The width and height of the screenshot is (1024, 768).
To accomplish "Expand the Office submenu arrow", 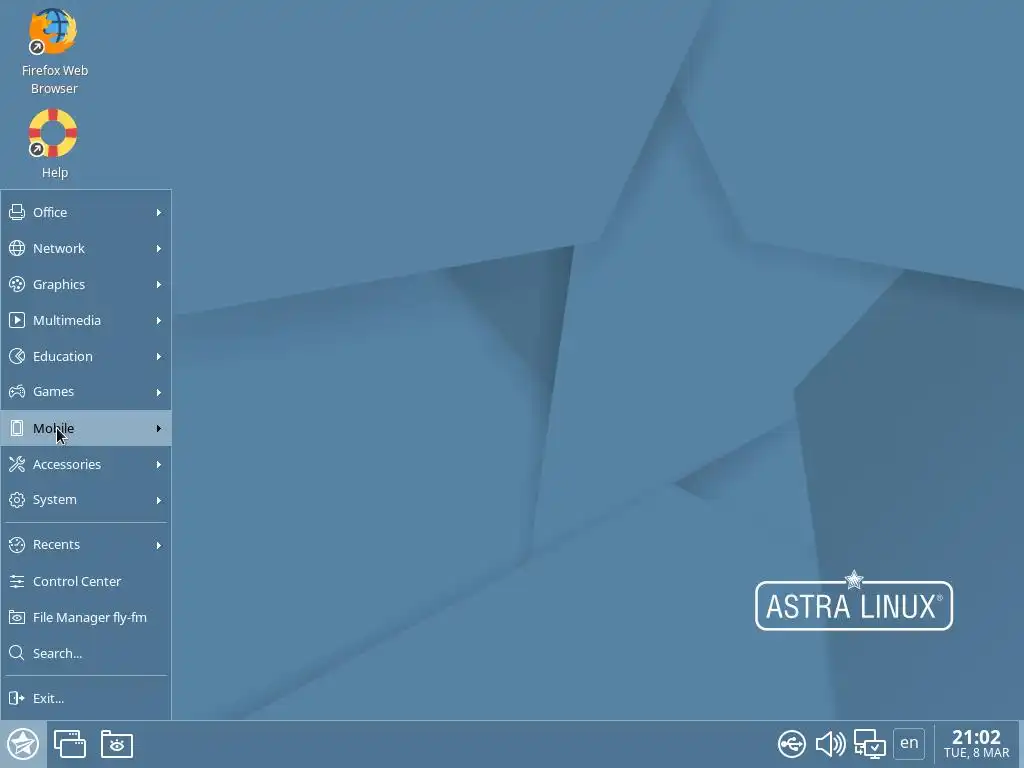I will (159, 212).
